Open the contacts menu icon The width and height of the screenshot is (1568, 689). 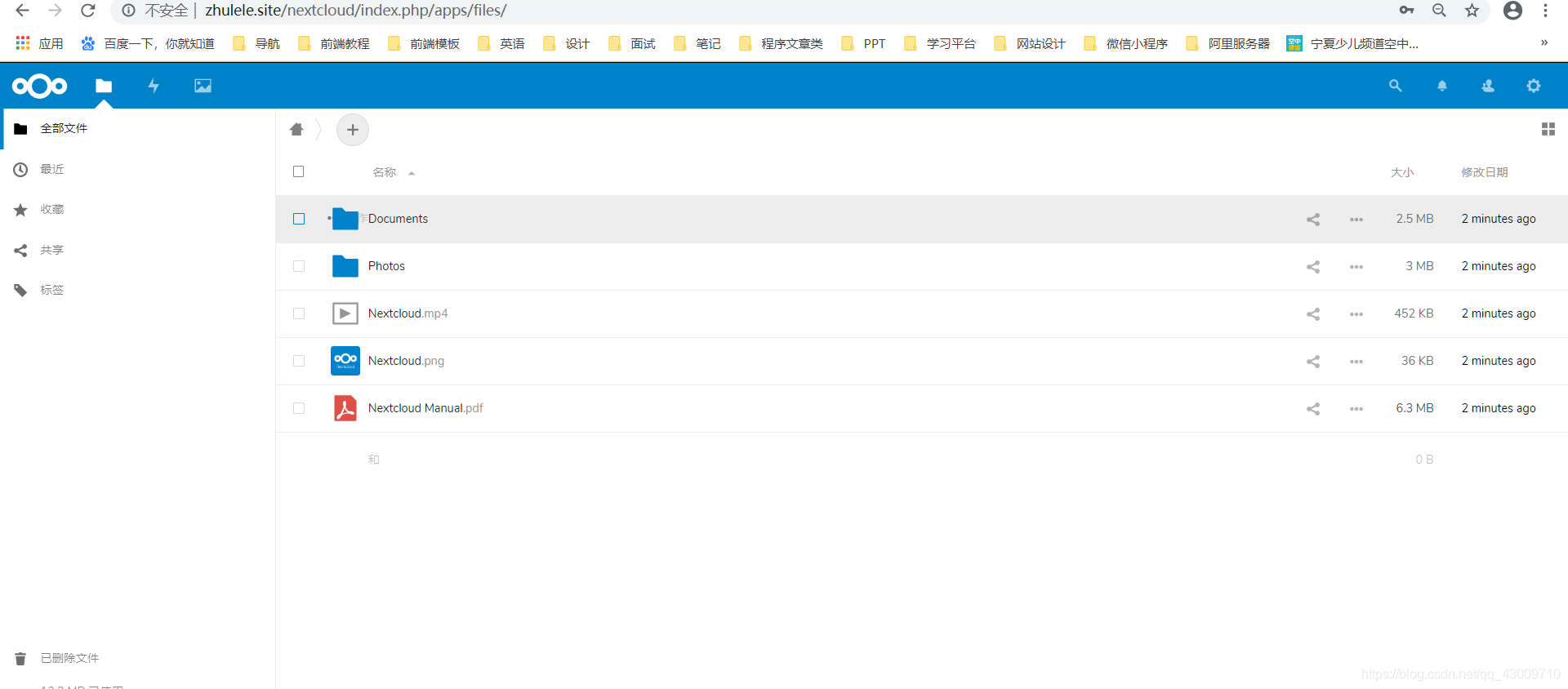[1488, 86]
